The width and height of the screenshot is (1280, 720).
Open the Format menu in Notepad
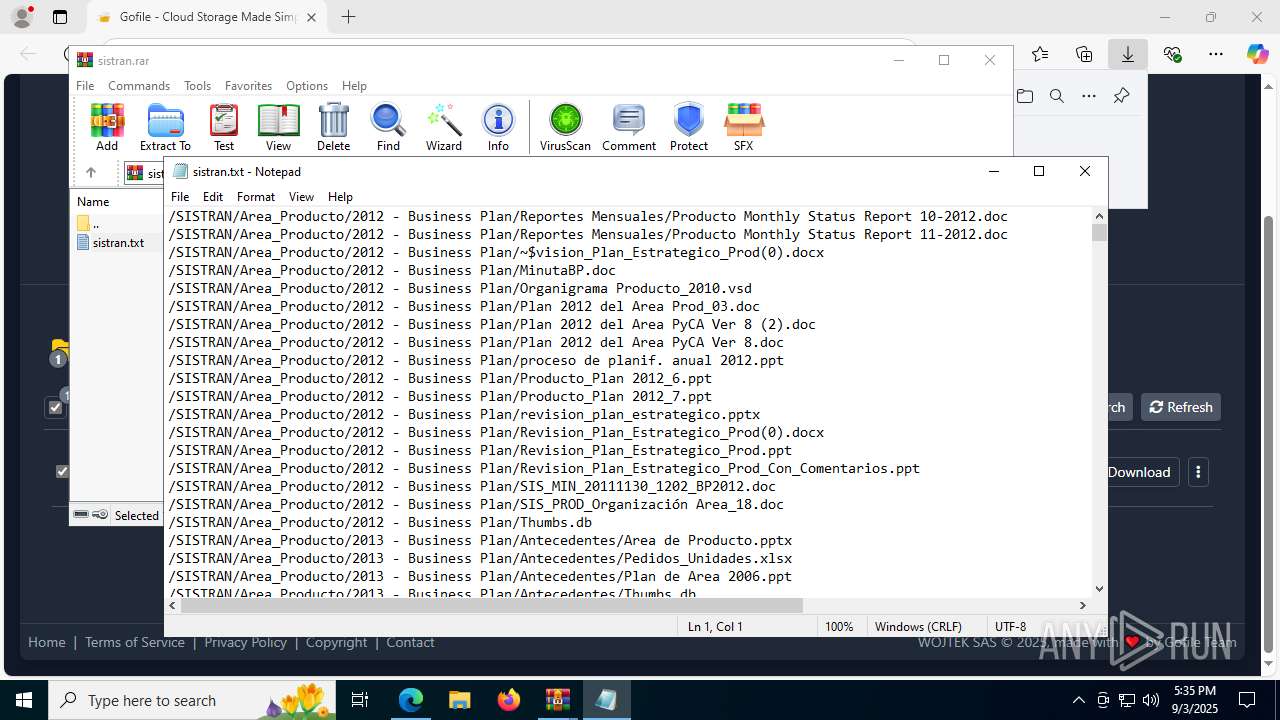point(256,197)
